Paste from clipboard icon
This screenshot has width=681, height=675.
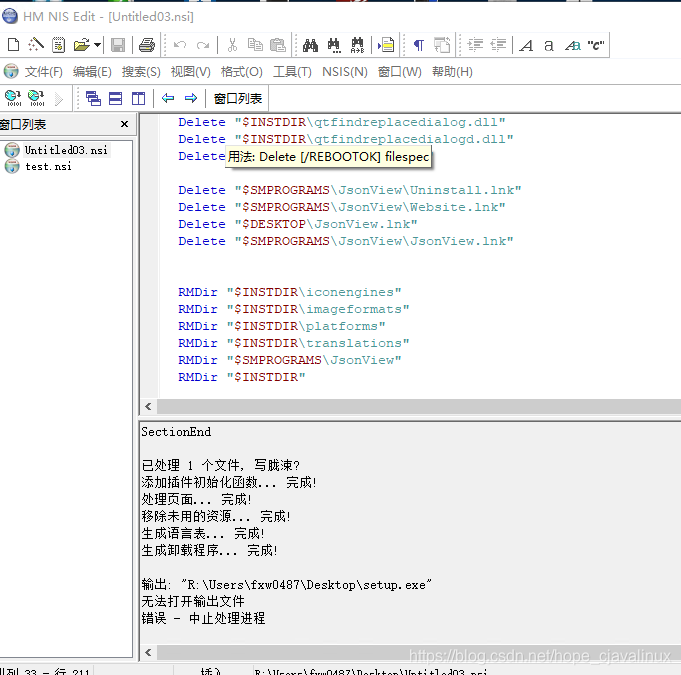[x=278, y=45]
